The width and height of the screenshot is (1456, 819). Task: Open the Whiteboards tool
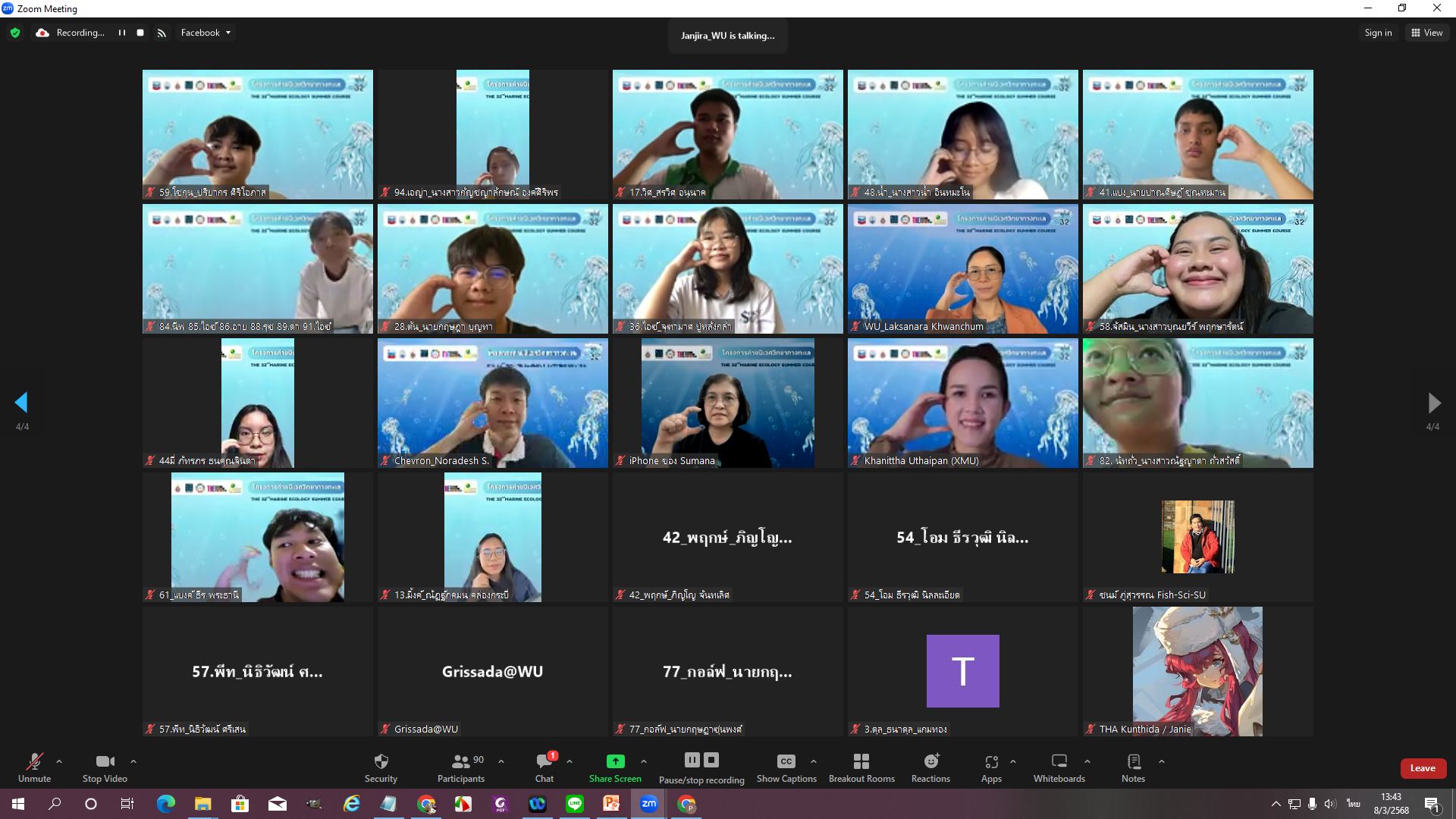click(1059, 761)
